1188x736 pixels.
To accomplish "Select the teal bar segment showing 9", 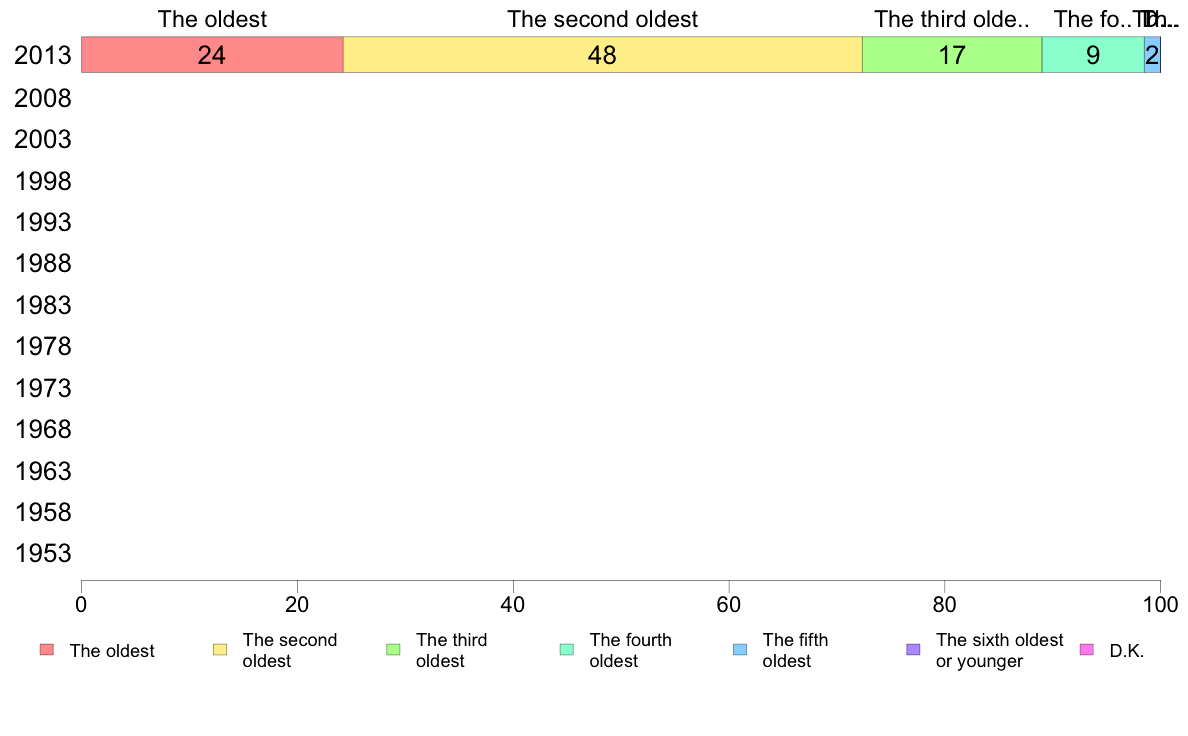I will (1093, 55).
